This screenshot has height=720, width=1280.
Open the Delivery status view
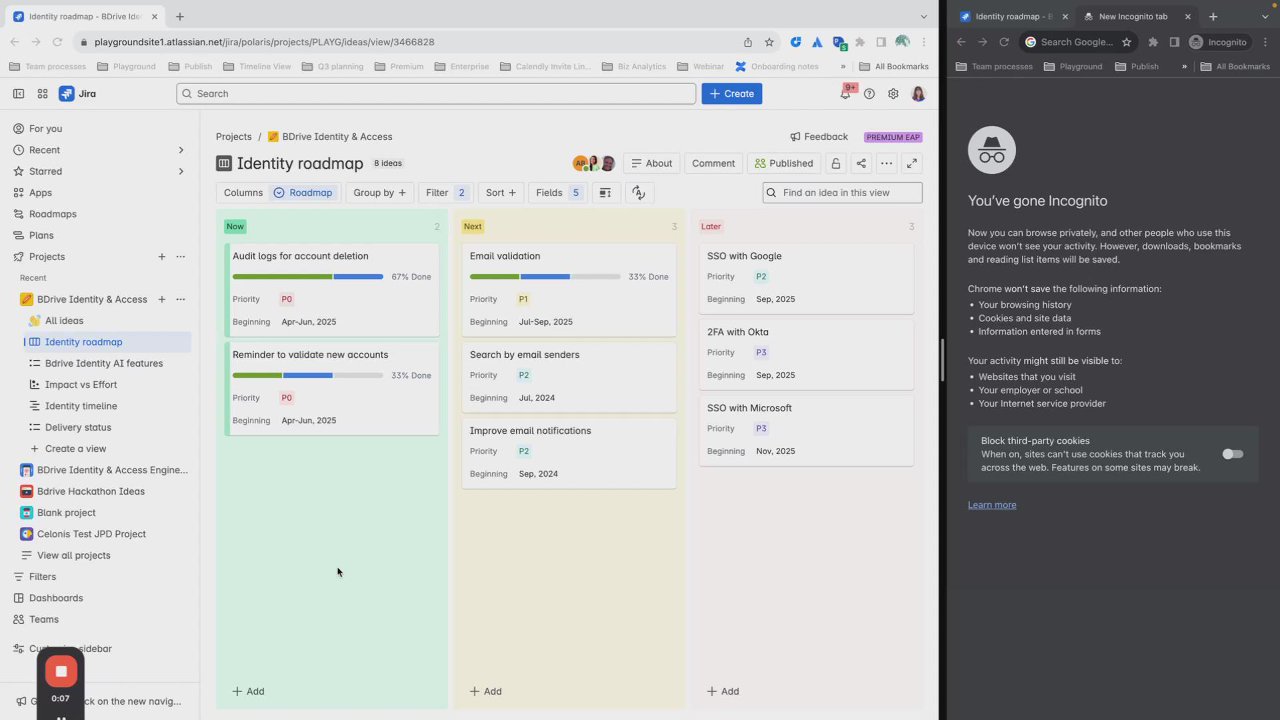[x=78, y=427]
